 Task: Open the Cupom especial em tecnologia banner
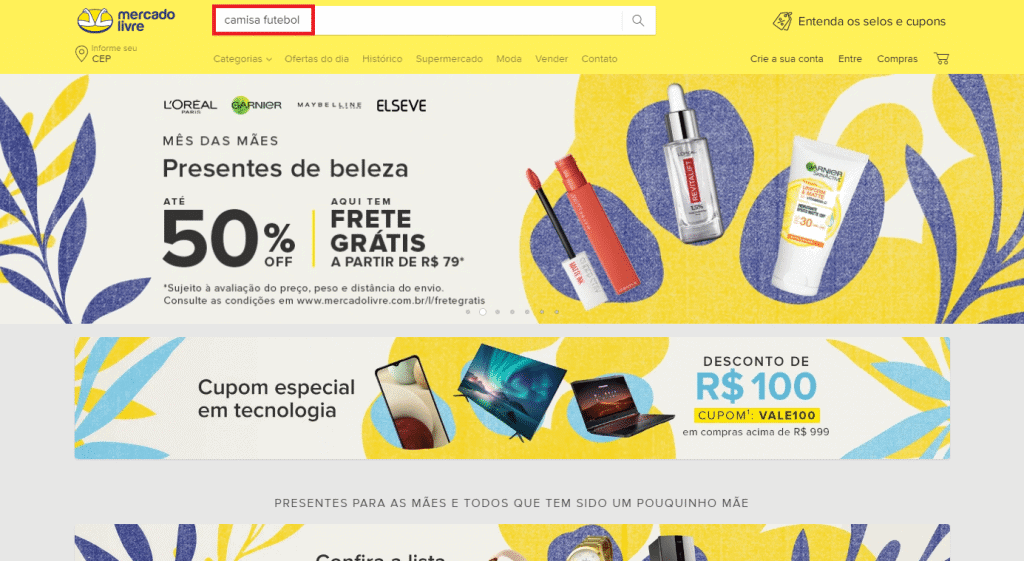512,398
